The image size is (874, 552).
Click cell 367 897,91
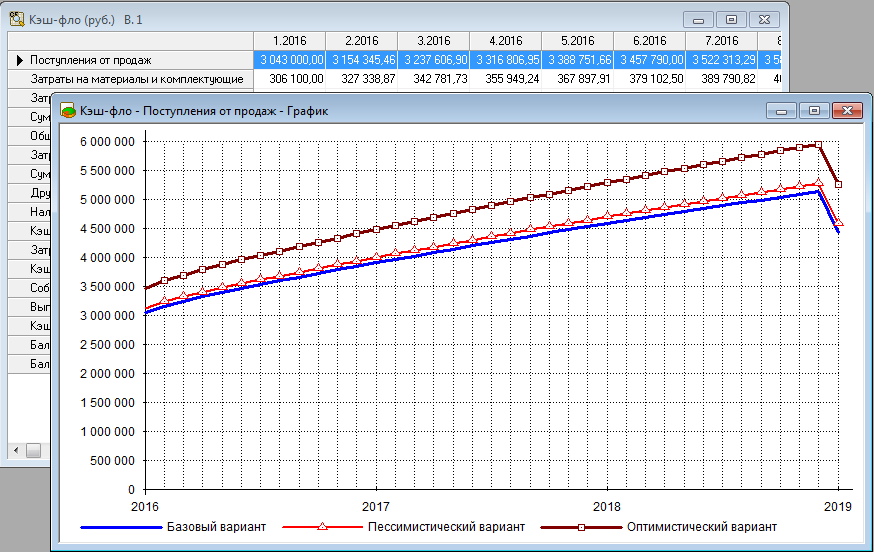577,79
